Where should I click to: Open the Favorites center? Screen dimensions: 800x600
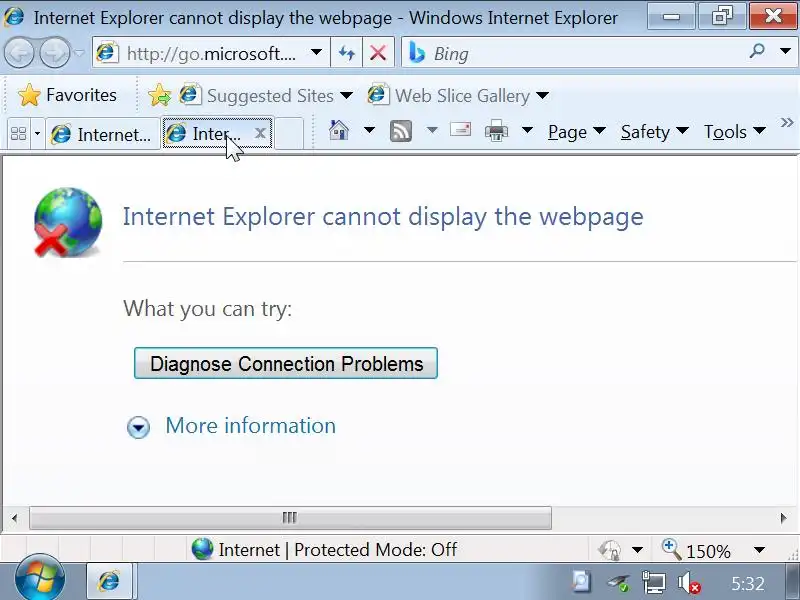(67, 95)
